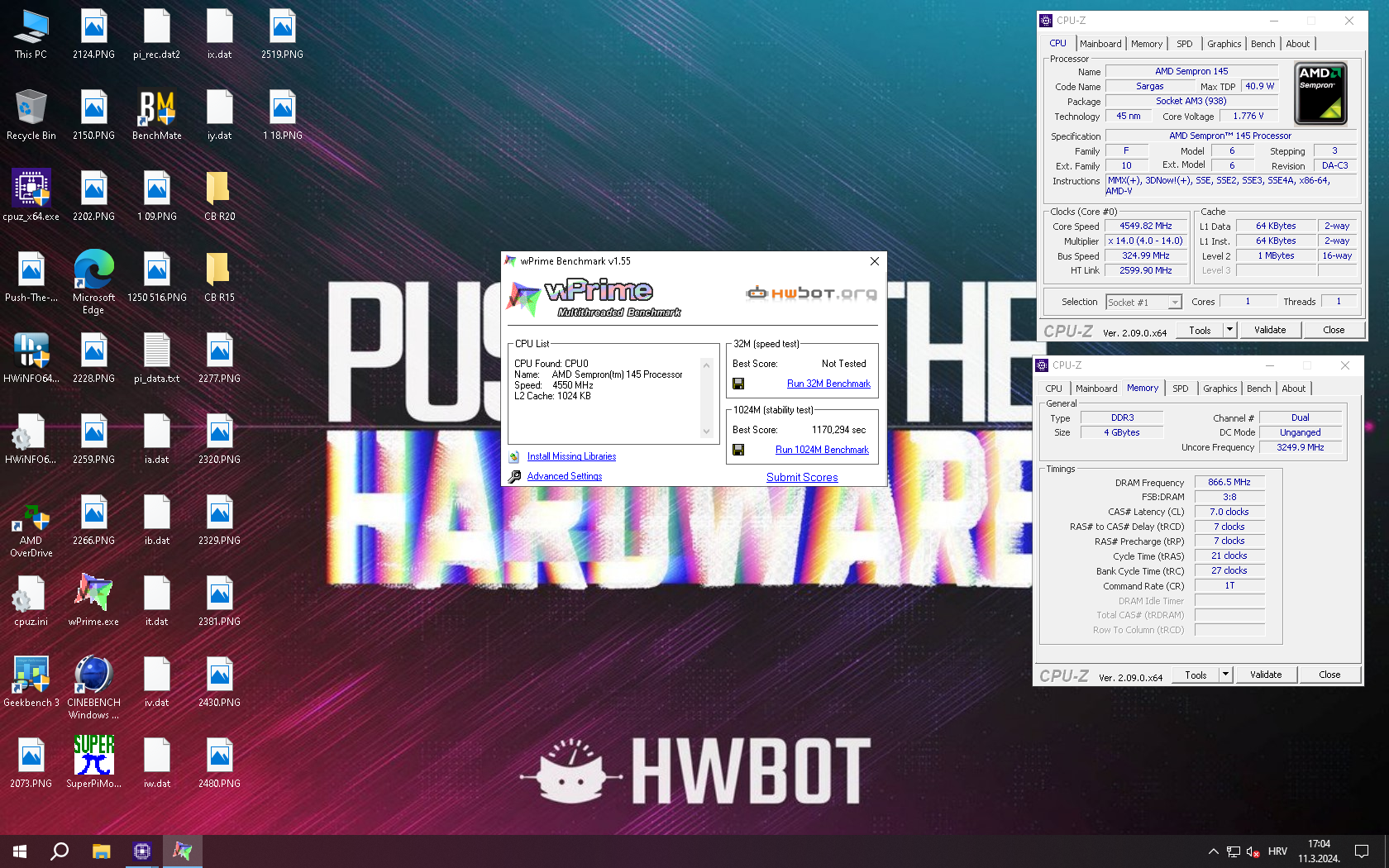Screen dimensions: 1389x868
Task: Open CINEBENCH Windows shortcut
Action: point(93,687)
